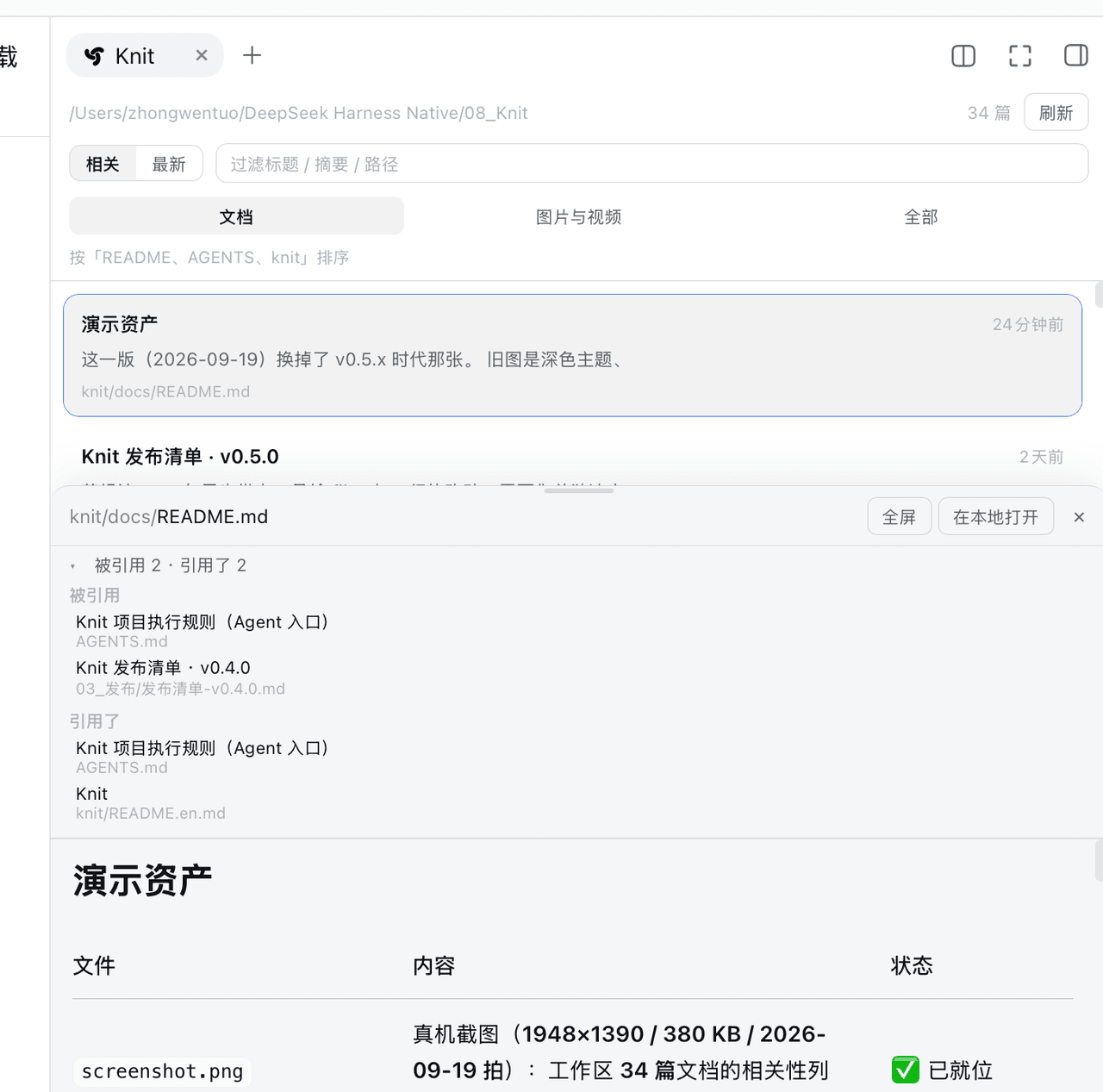Click the Knit app logo in tab

tap(94, 56)
